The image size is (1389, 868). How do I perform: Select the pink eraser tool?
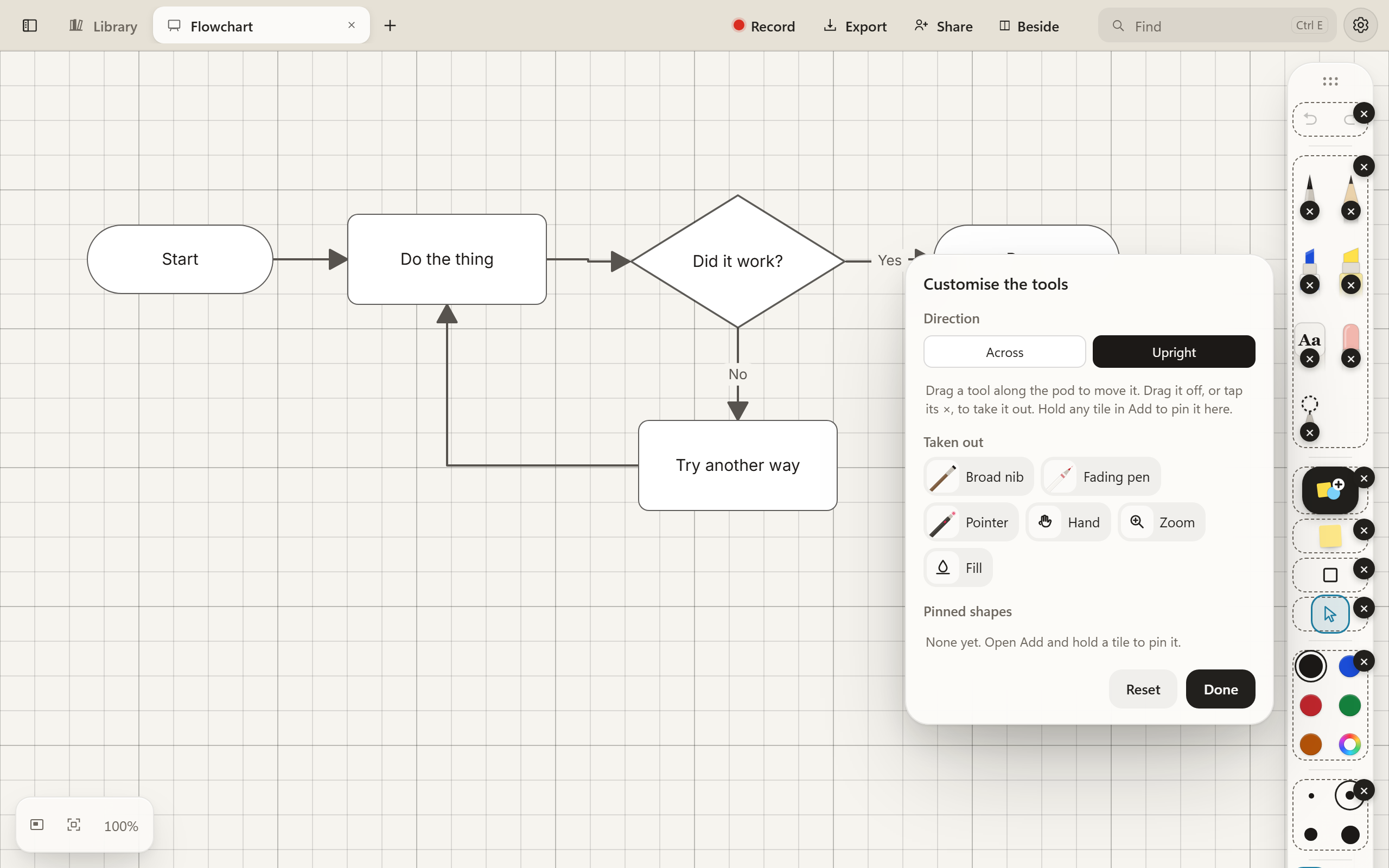tap(1351, 337)
